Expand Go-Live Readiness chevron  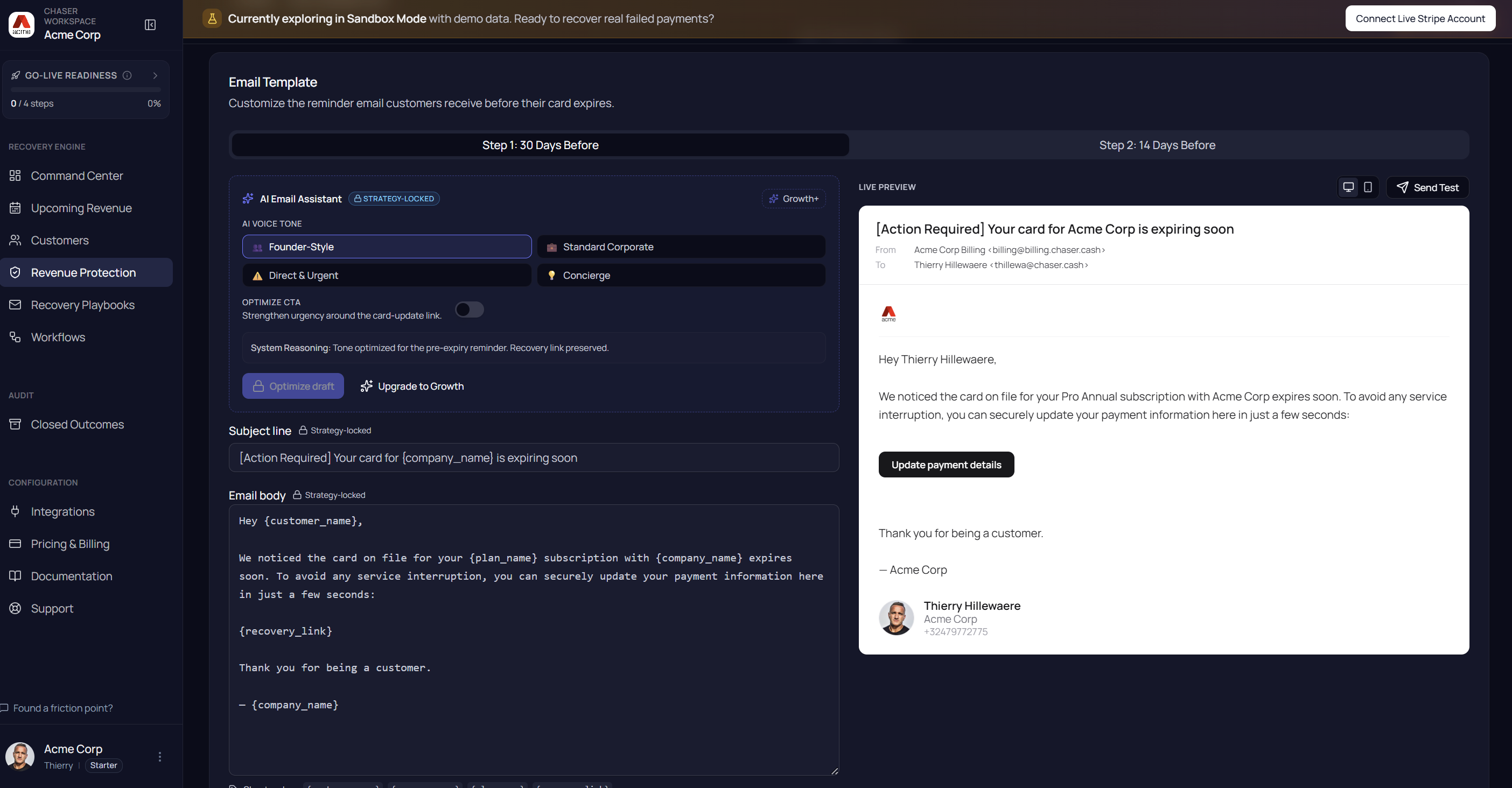tap(155, 75)
